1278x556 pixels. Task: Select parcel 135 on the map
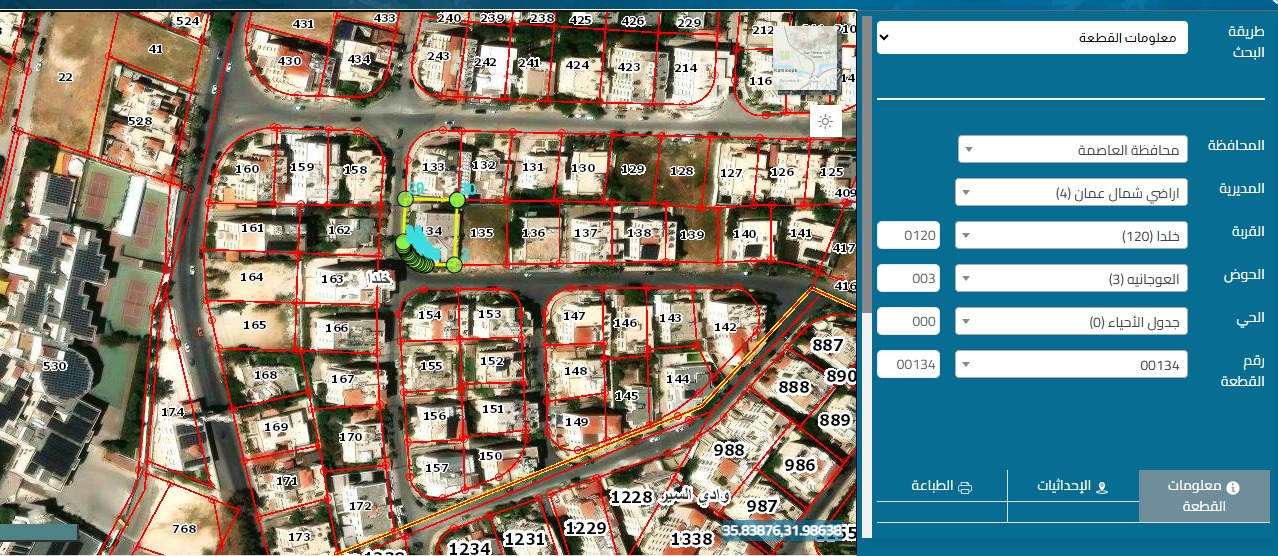tap(482, 234)
